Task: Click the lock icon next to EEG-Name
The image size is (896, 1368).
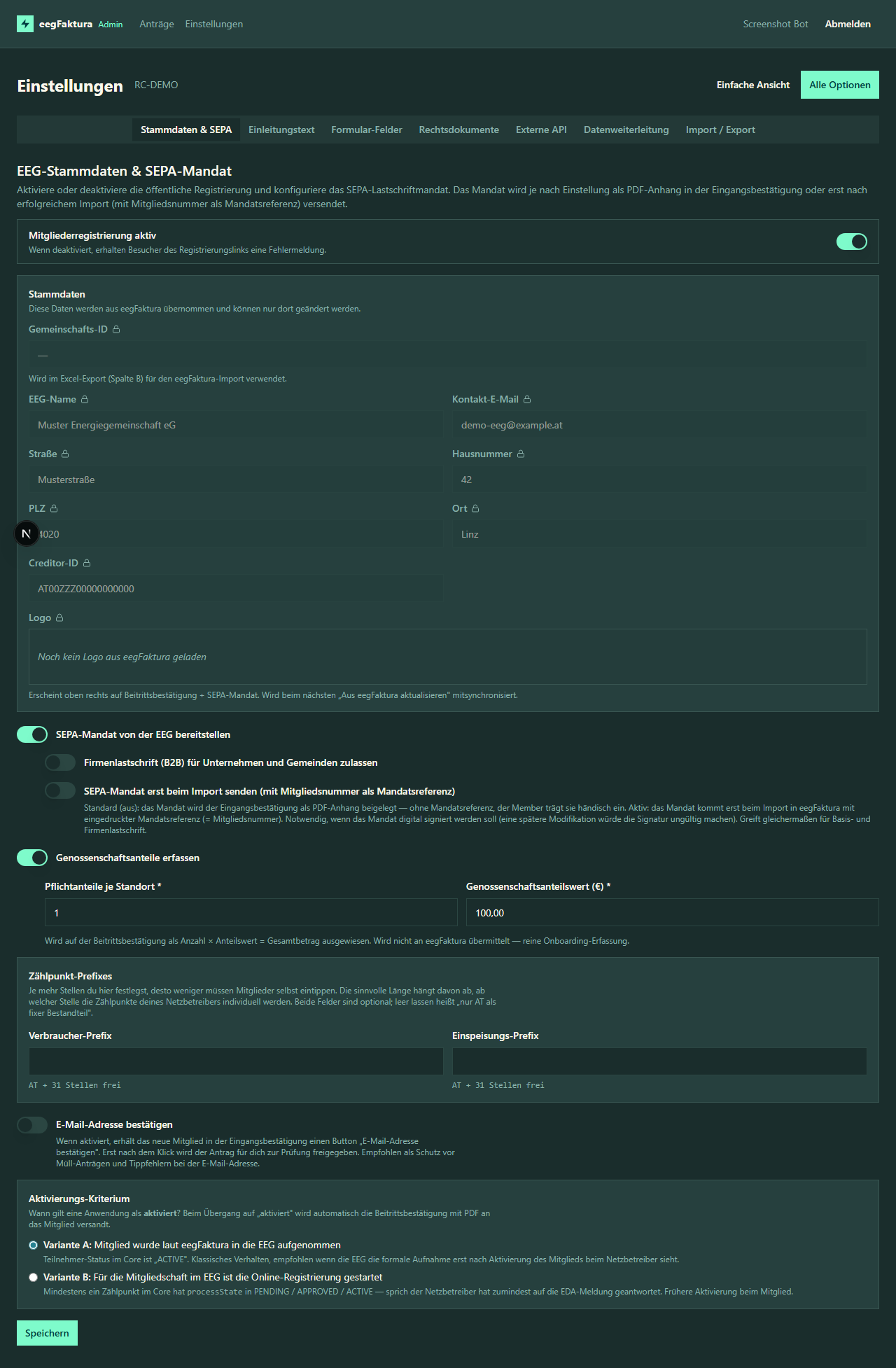Action: [85, 399]
